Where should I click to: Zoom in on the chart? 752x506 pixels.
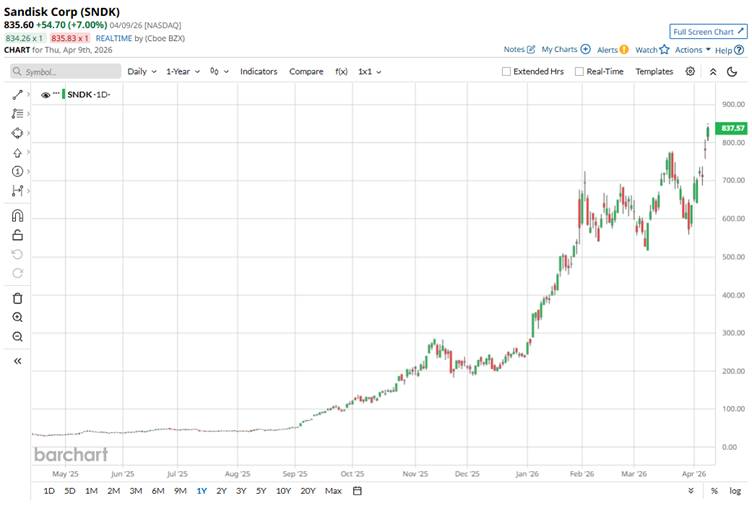tap(17, 317)
